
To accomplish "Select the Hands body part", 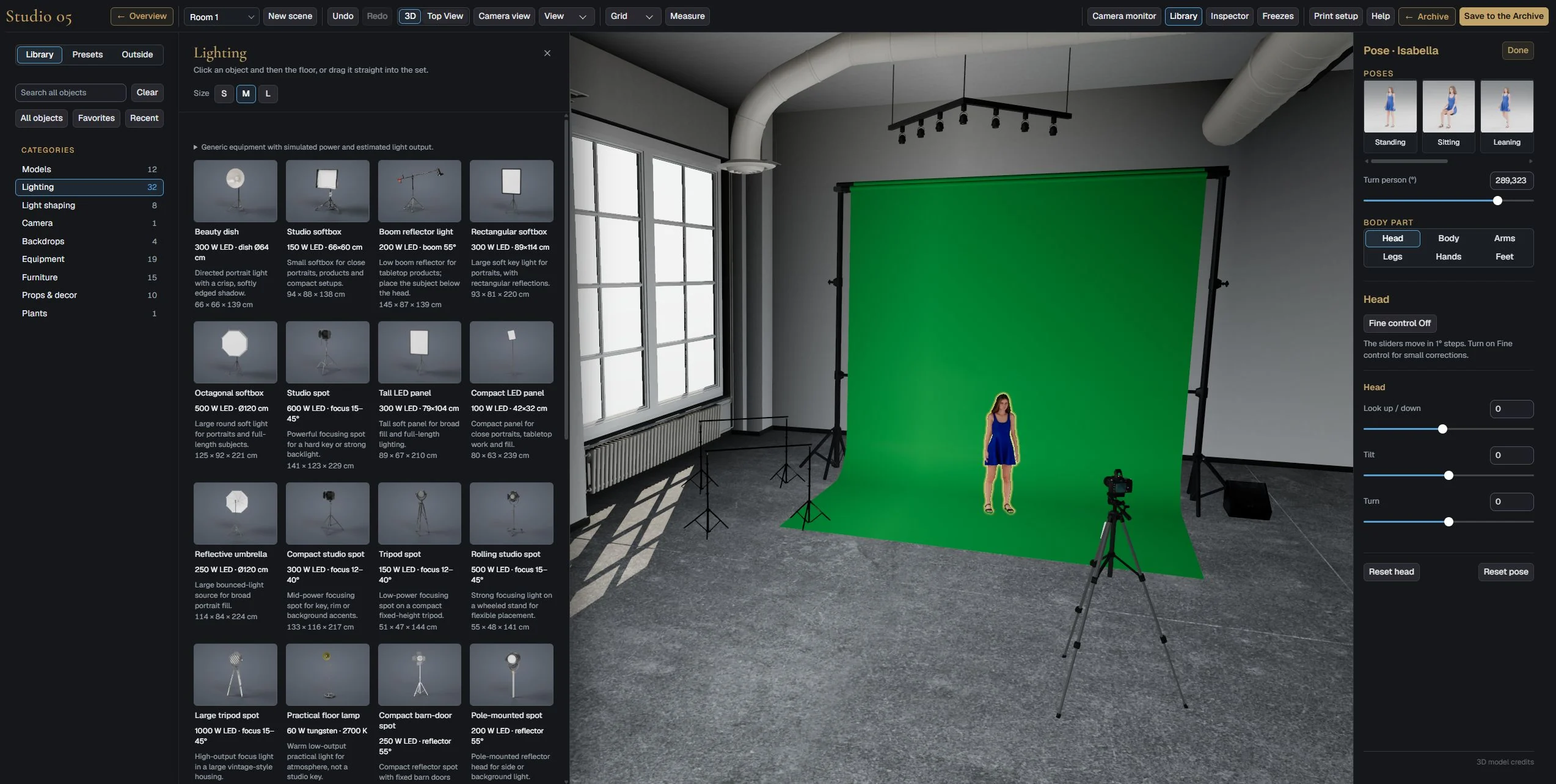I will click(1448, 256).
